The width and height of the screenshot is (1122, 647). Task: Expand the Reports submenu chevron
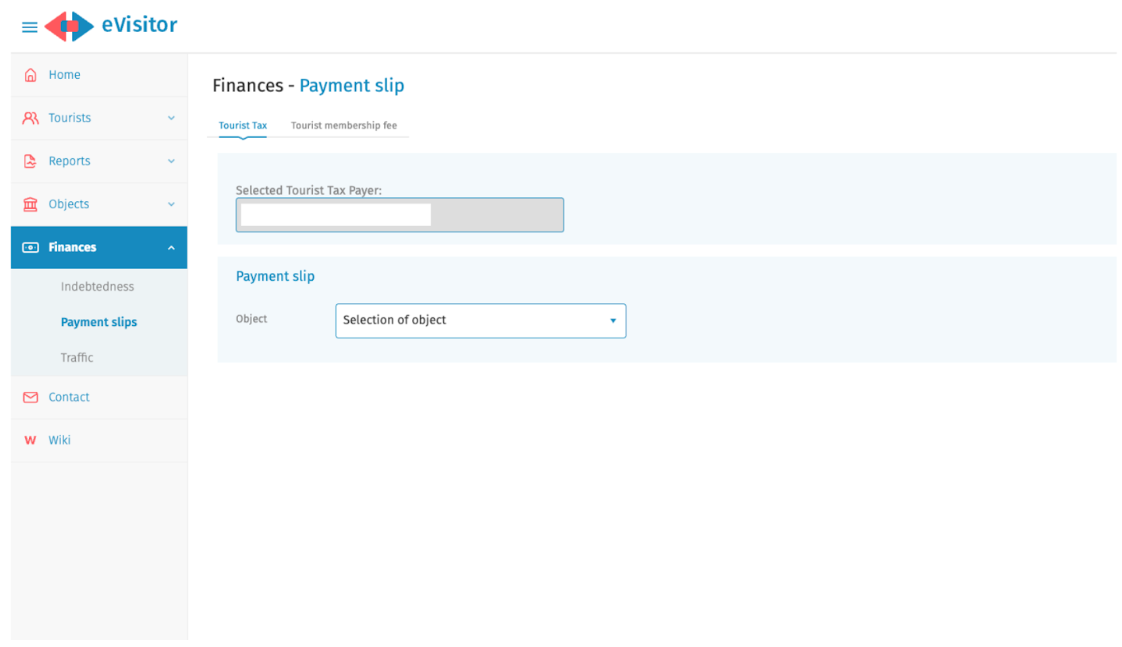coord(171,161)
